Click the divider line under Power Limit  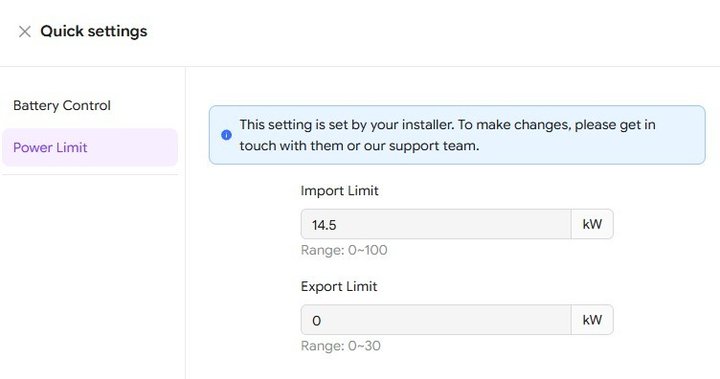pos(90,175)
